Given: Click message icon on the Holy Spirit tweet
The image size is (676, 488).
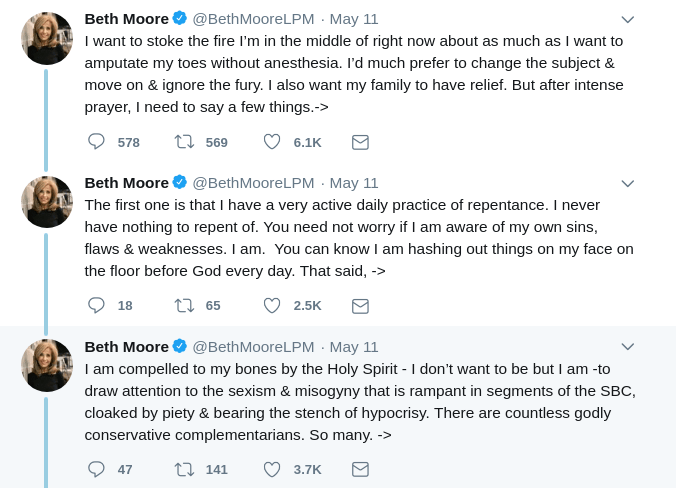Looking at the screenshot, I should (360, 469).
